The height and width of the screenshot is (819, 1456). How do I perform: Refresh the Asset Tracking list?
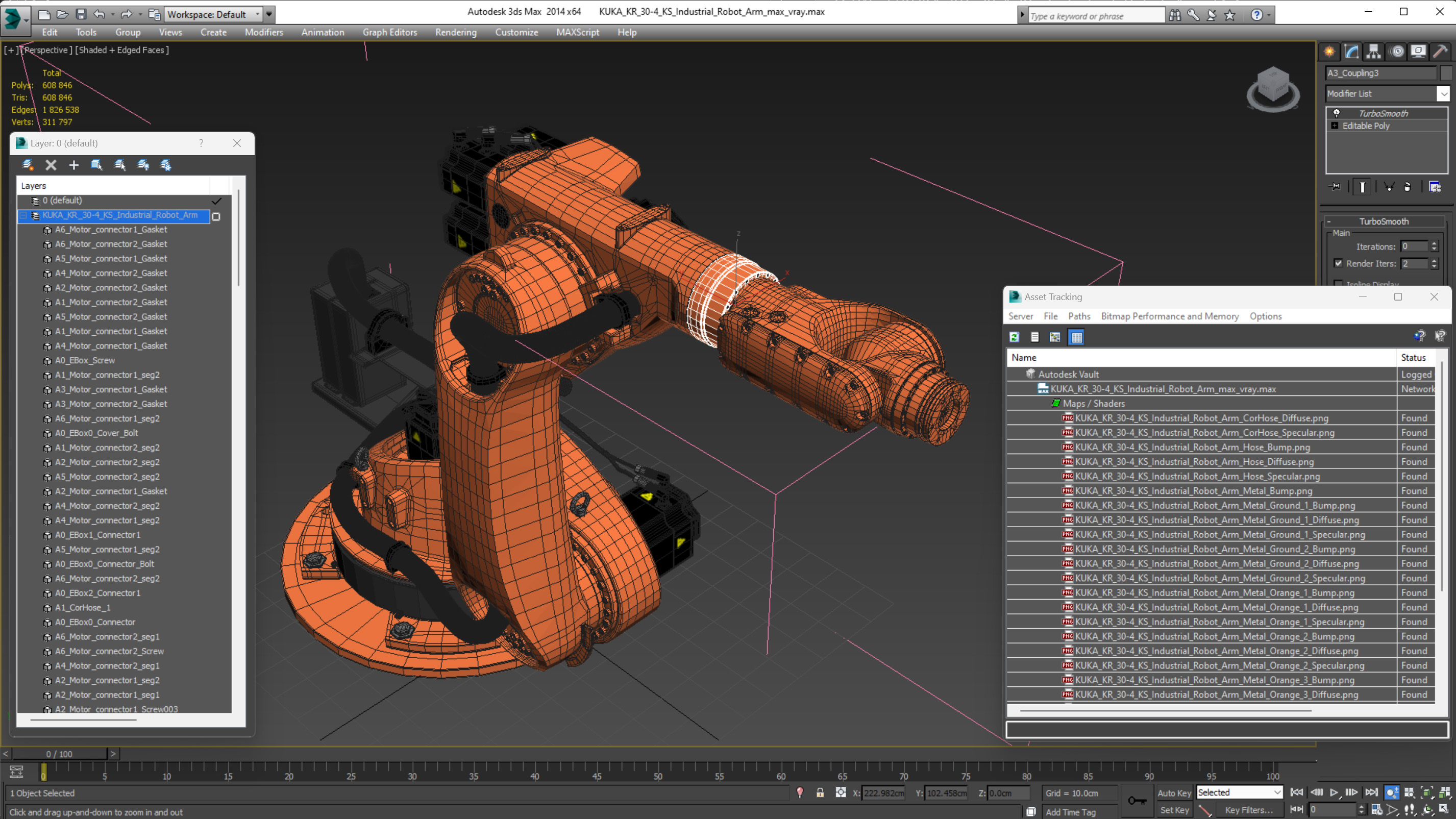1014,337
